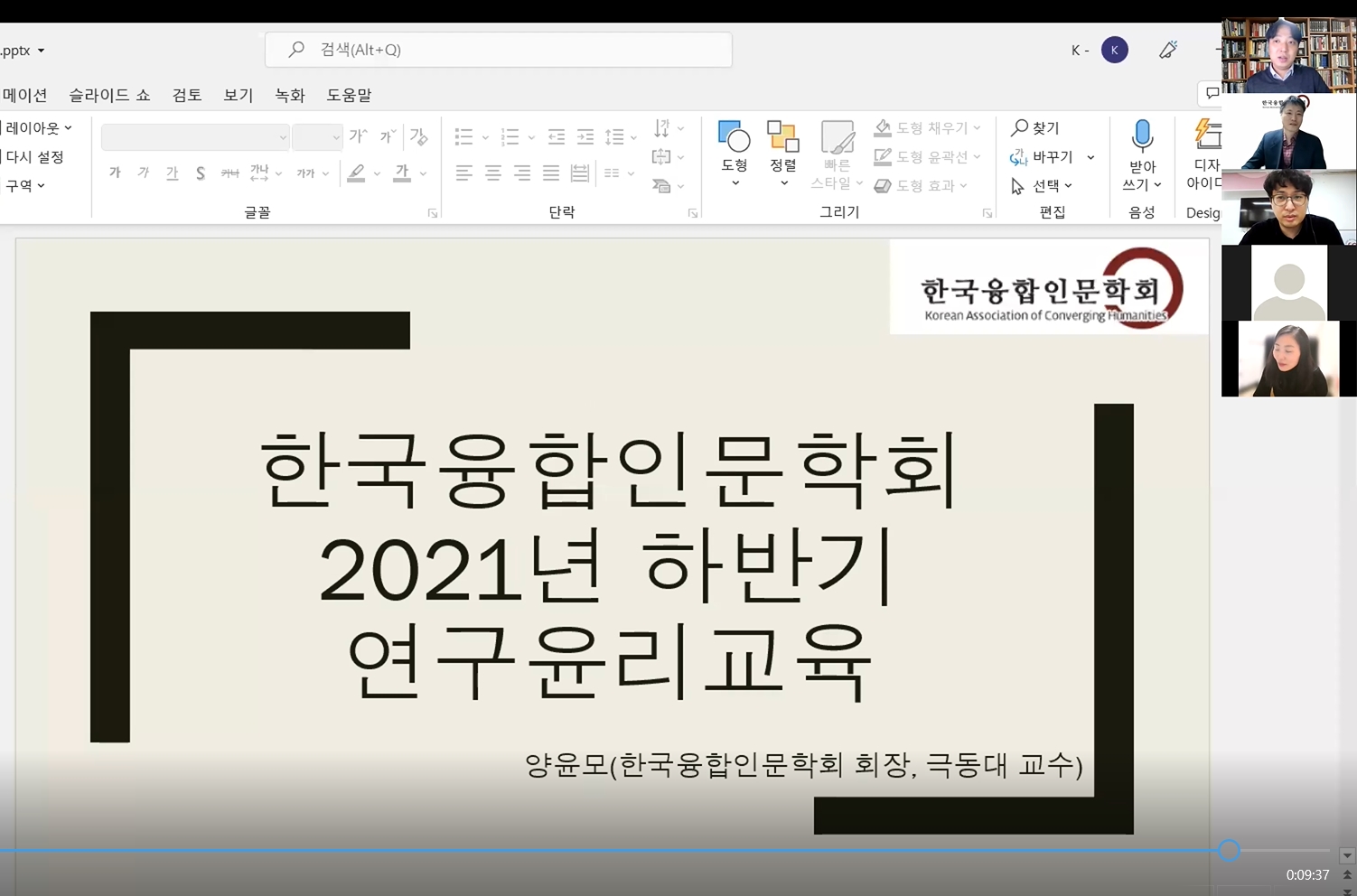
Task: Open the 보기 view tab
Action: (239, 95)
